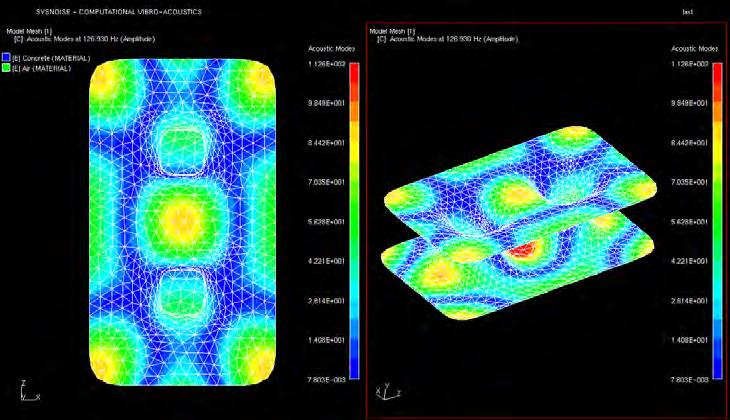Click the red peak on the lower 3D plate

coord(524,250)
